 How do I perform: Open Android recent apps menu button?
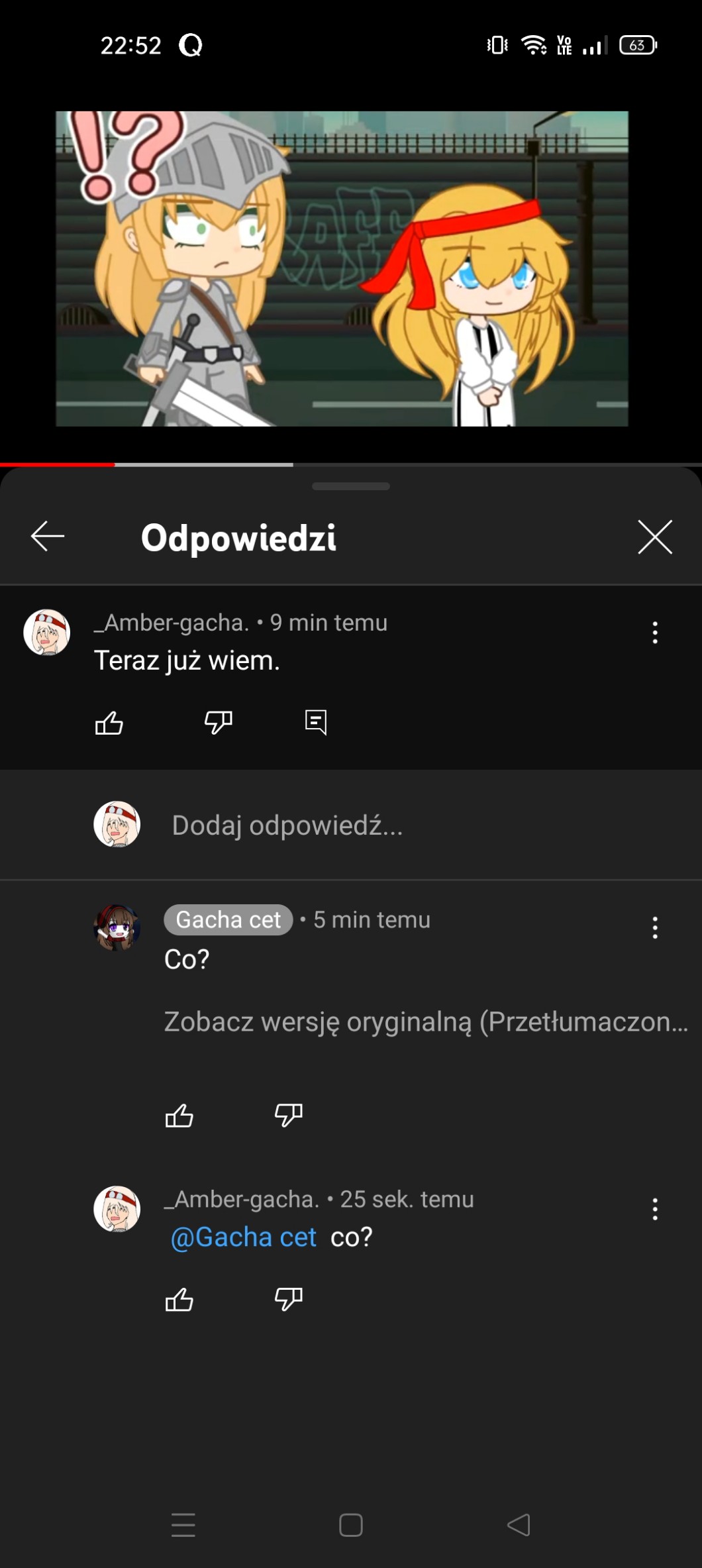coord(183,1525)
